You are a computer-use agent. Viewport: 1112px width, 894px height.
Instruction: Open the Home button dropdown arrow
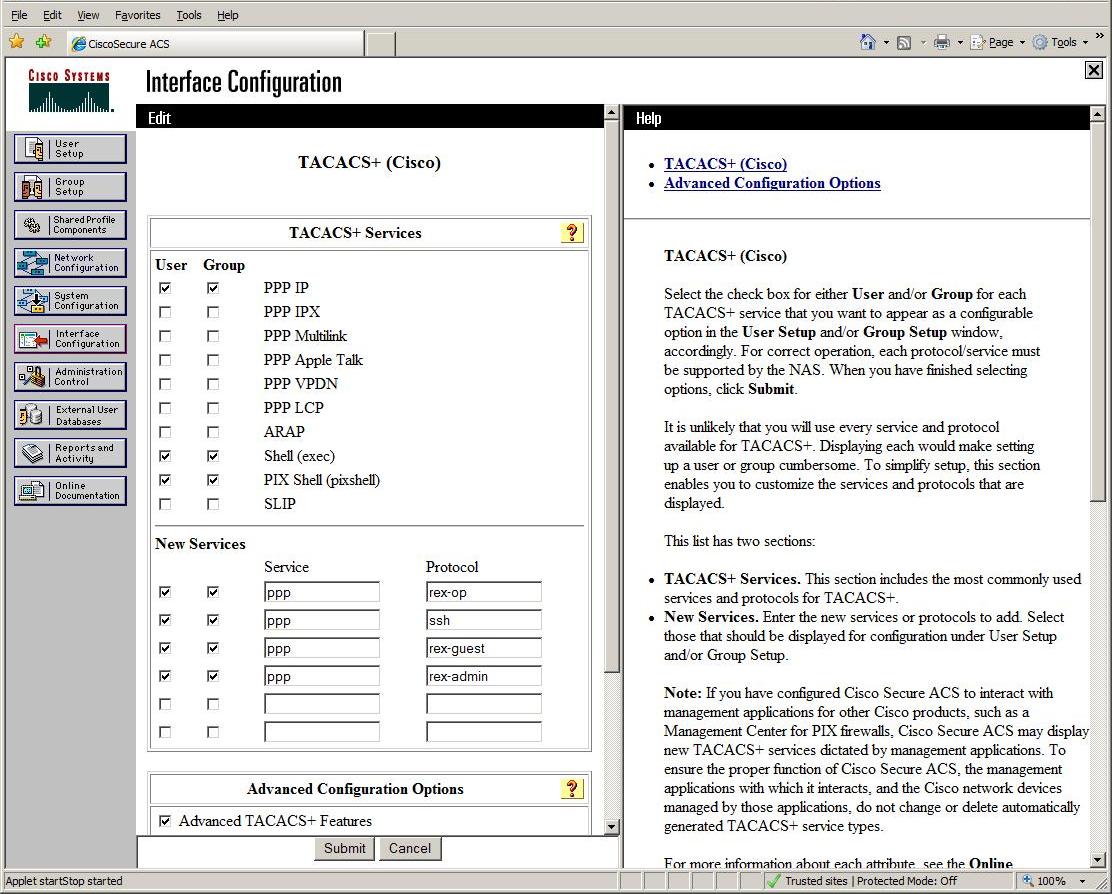click(886, 43)
